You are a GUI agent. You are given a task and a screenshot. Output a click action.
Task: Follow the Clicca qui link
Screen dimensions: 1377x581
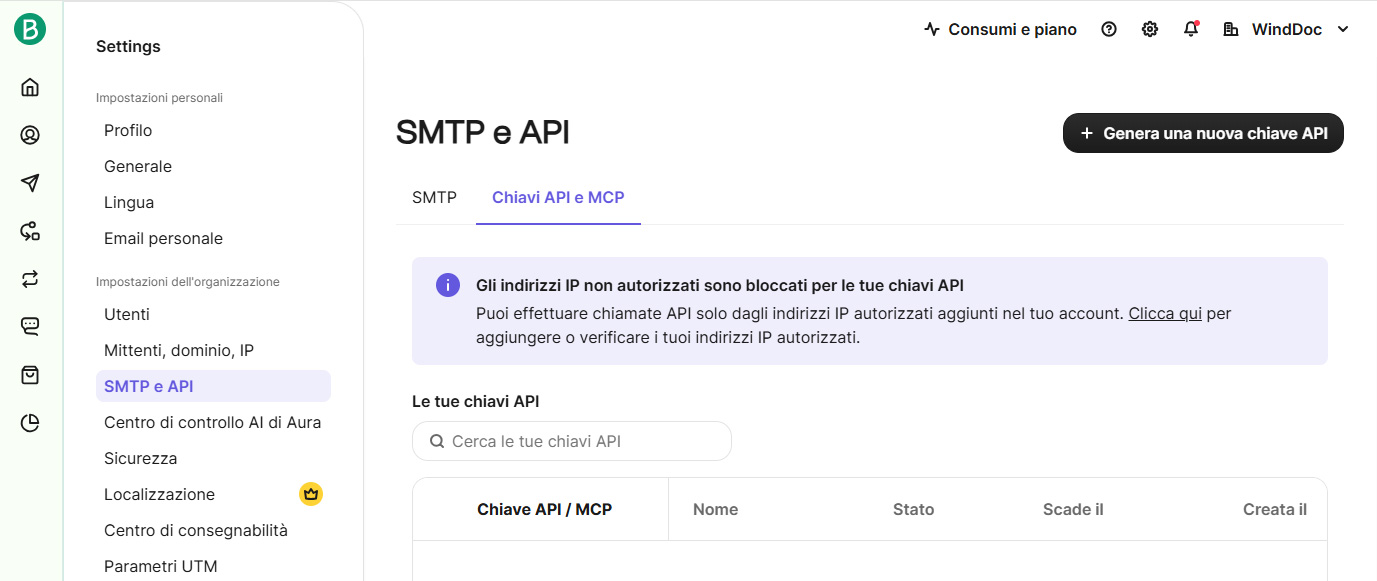point(1165,314)
